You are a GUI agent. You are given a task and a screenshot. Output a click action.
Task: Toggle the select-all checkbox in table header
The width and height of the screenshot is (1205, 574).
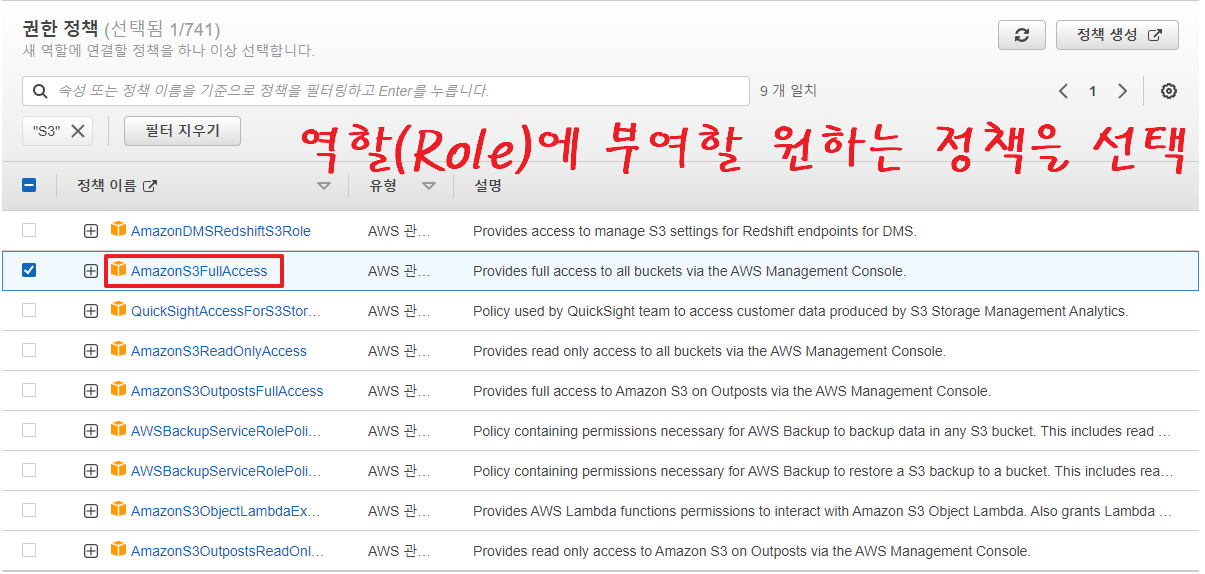[x=29, y=185]
